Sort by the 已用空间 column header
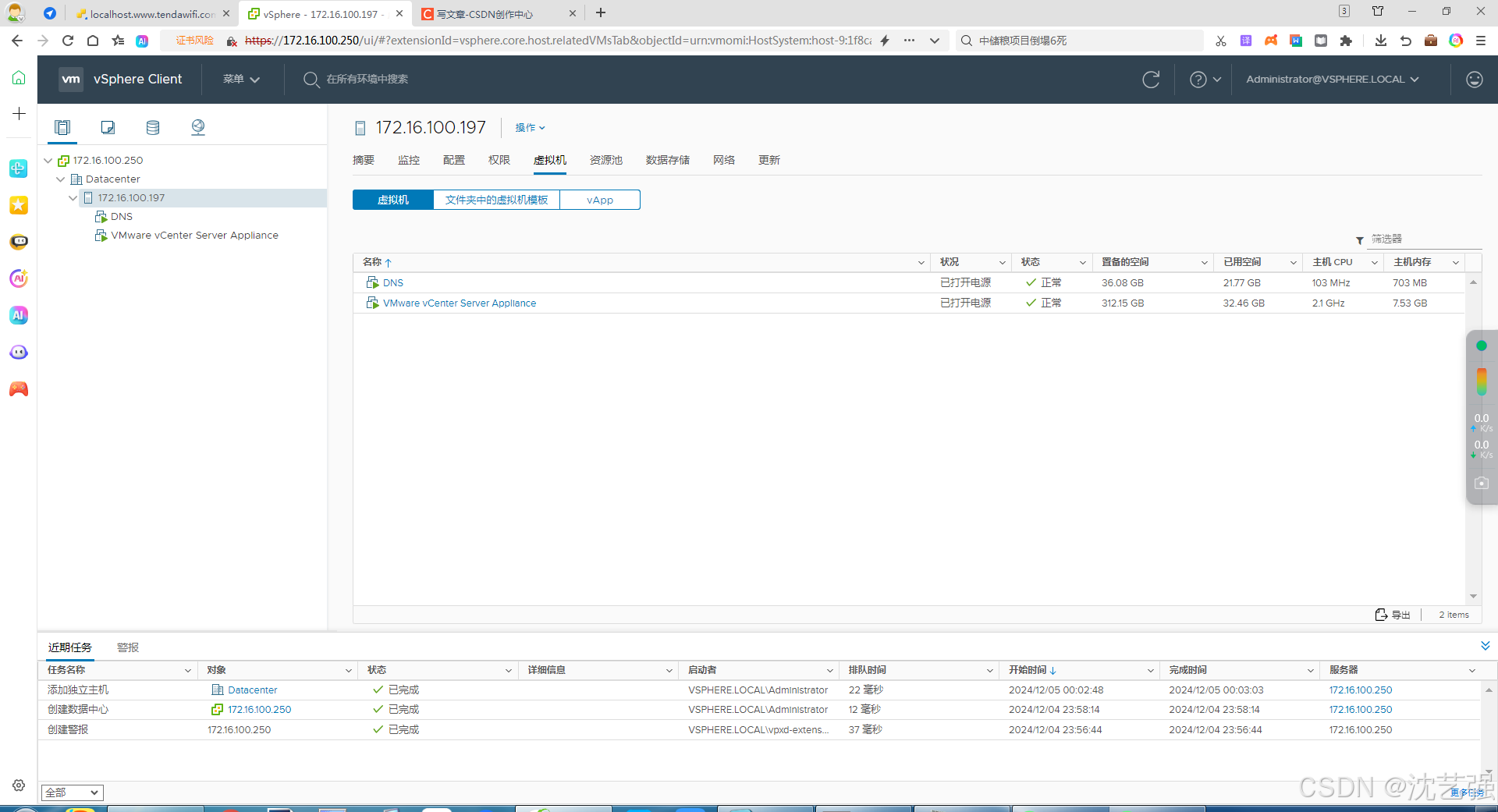Screen dimensions: 1498x812 coord(1242,262)
